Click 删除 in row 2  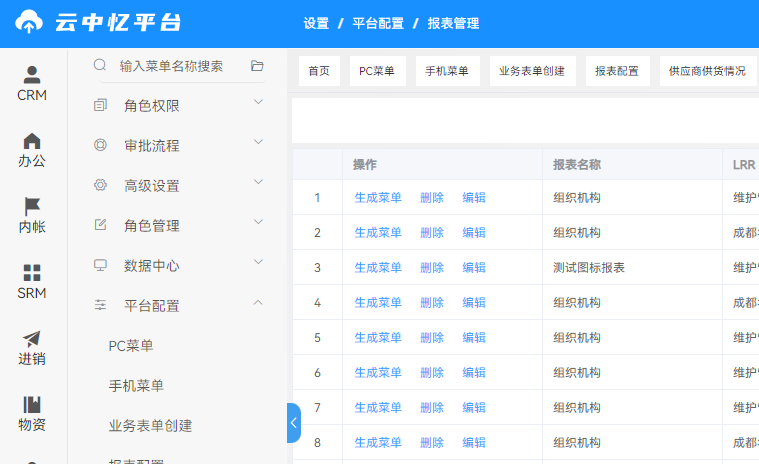pos(432,233)
